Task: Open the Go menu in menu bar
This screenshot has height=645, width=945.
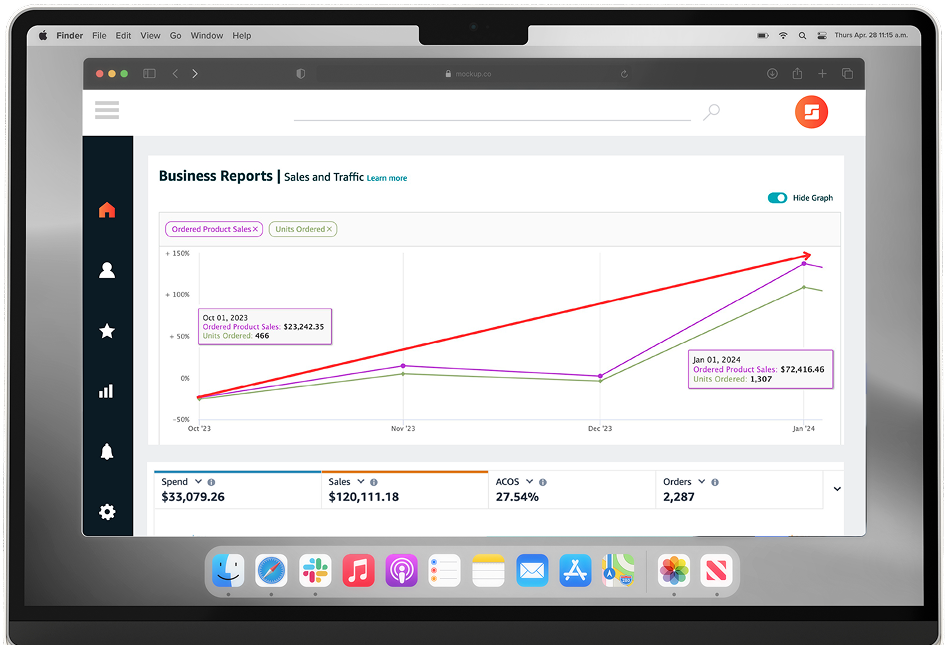Action: [175, 36]
